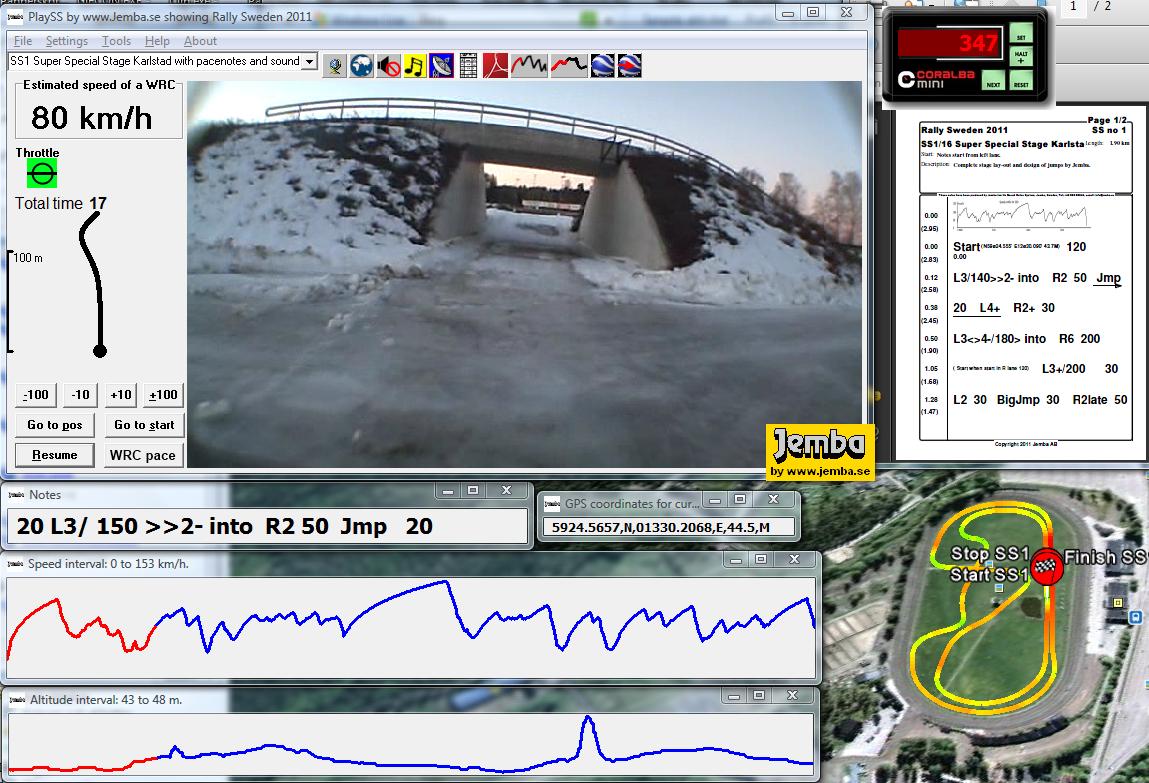Click the yellow music note icon
1149x783 pixels.
(415, 66)
